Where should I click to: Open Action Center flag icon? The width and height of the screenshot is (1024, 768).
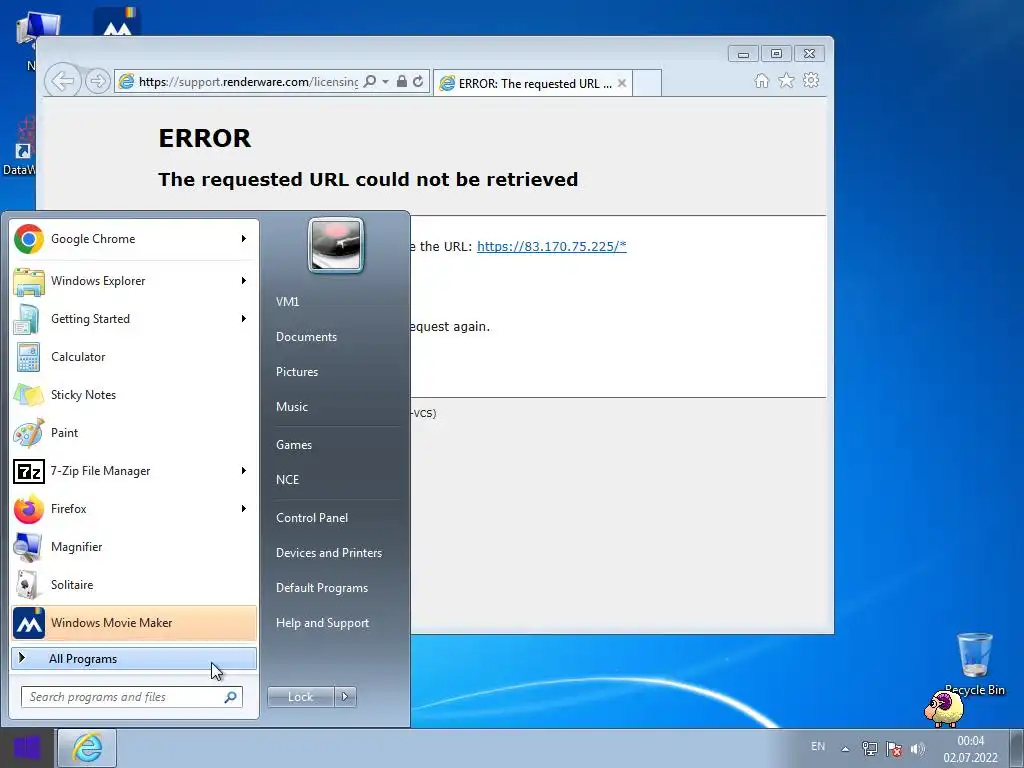pos(894,748)
